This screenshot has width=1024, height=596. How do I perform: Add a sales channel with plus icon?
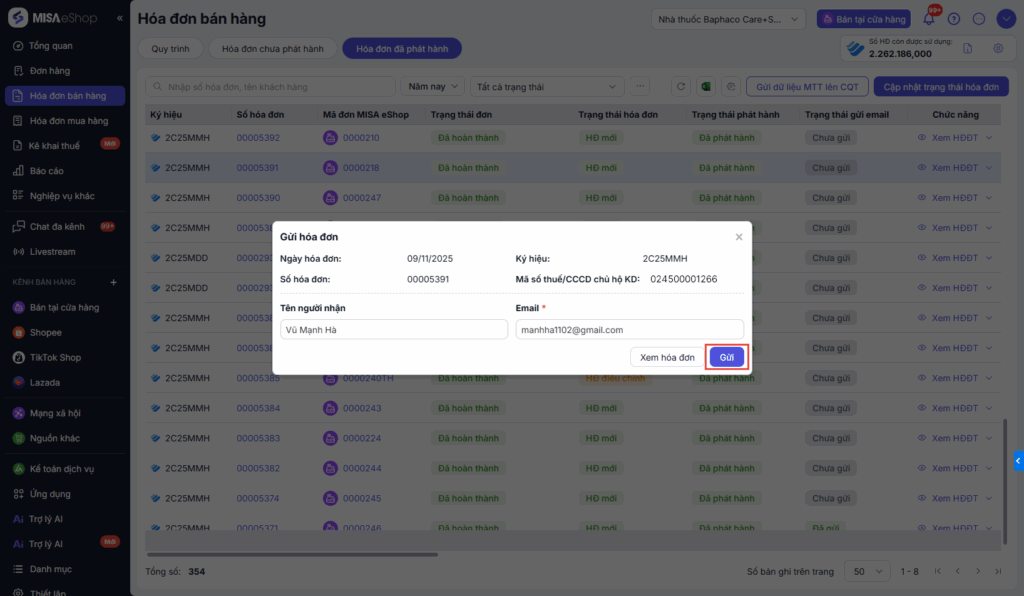tap(113, 282)
